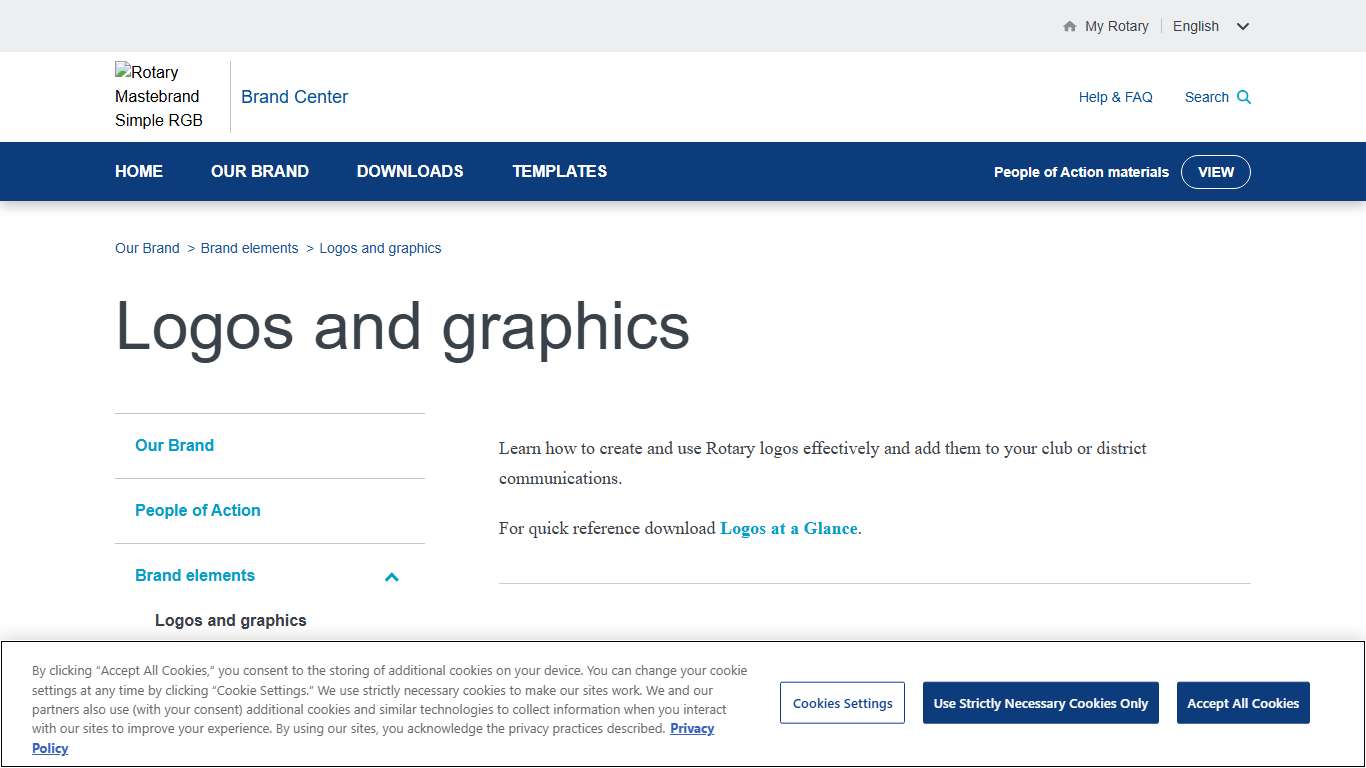Open search using the magnifier icon
The width and height of the screenshot is (1366, 768).
(1244, 97)
